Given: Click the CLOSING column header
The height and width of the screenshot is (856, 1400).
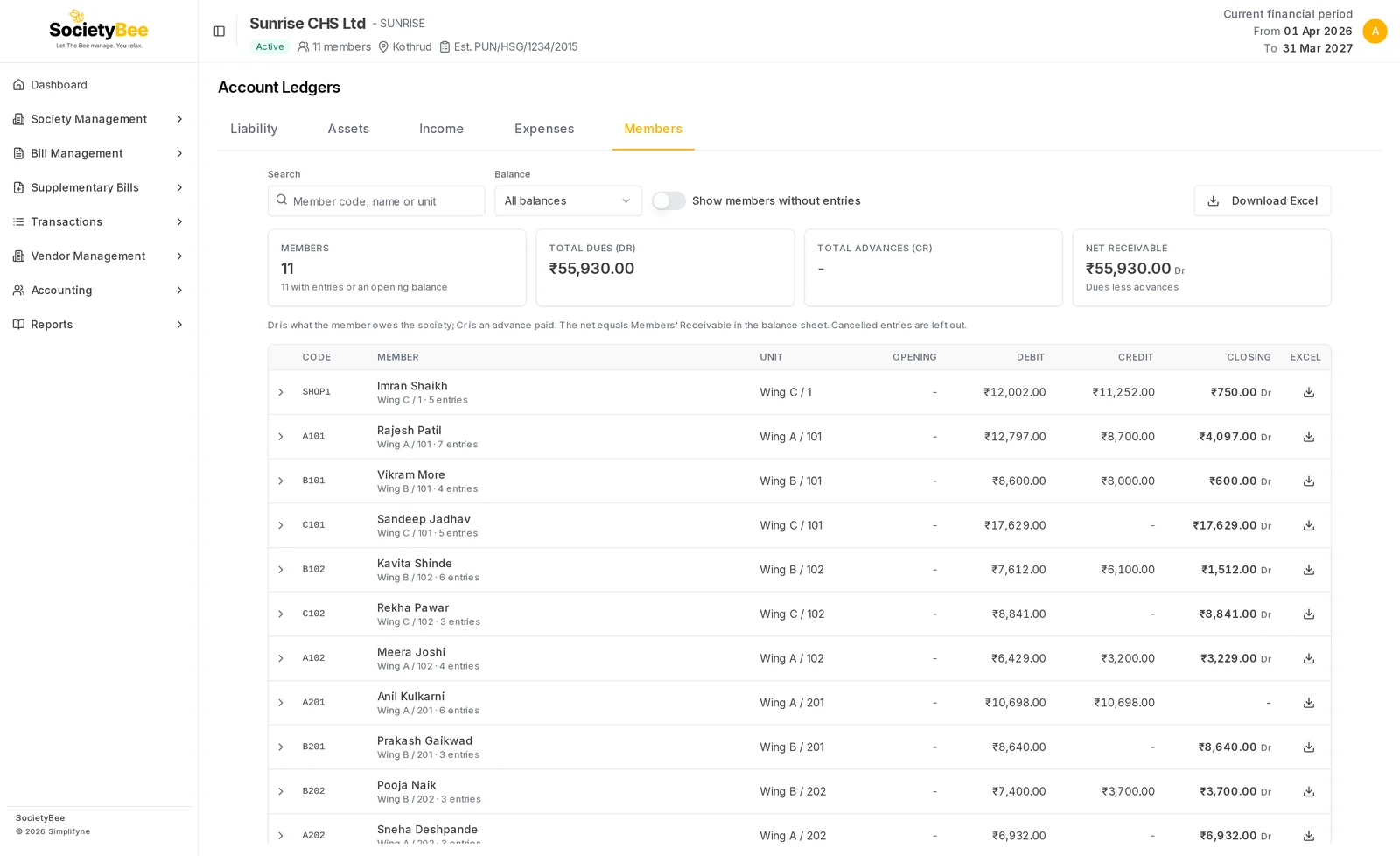Looking at the screenshot, I should [x=1249, y=357].
